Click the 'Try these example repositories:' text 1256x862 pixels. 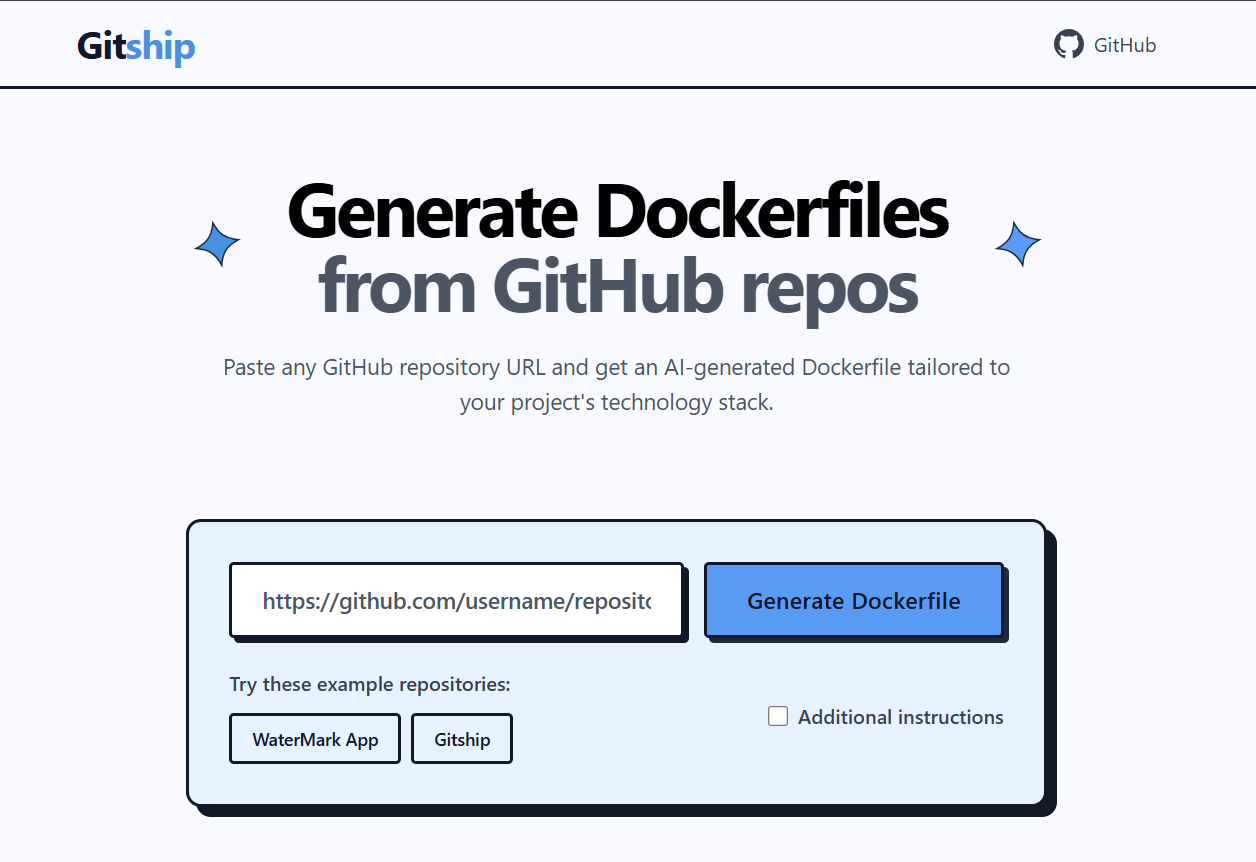pos(370,685)
